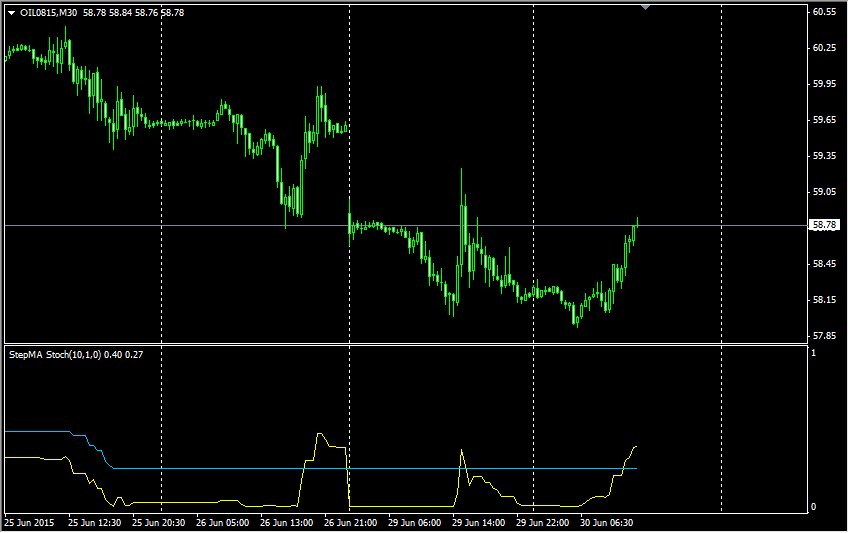Click the 29 Jun 14:00 time label
This screenshot has height=533, width=849.
pos(478,523)
